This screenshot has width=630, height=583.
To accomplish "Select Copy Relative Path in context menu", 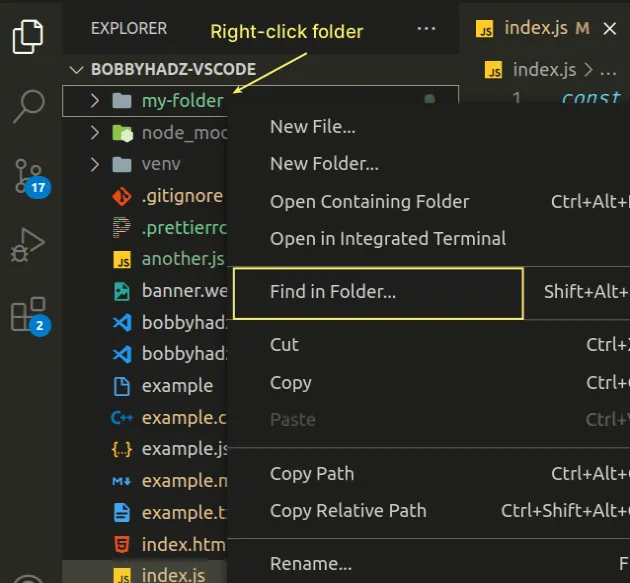I will point(348,511).
